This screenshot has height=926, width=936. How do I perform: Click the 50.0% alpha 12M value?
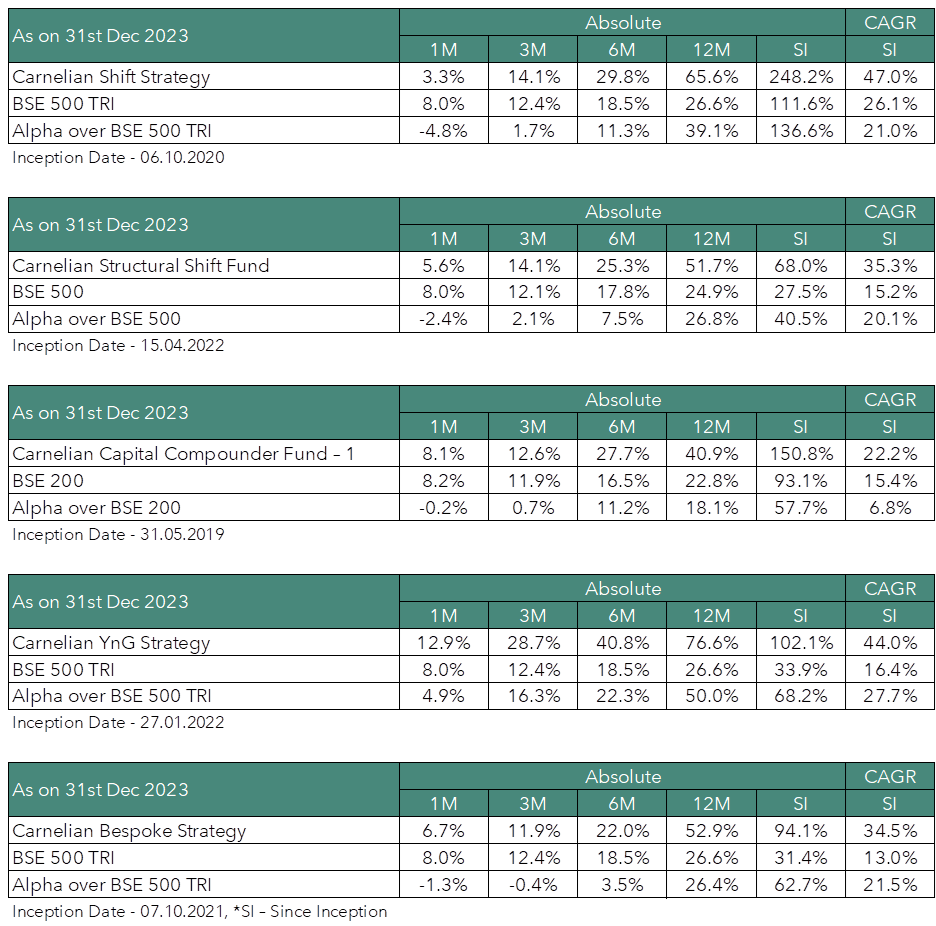pyautogui.click(x=712, y=696)
